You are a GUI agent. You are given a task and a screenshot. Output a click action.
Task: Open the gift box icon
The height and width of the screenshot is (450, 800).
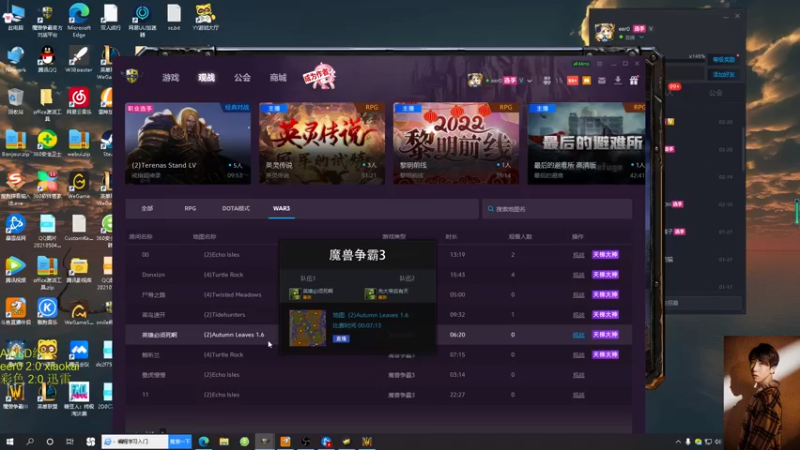(x=634, y=80)
